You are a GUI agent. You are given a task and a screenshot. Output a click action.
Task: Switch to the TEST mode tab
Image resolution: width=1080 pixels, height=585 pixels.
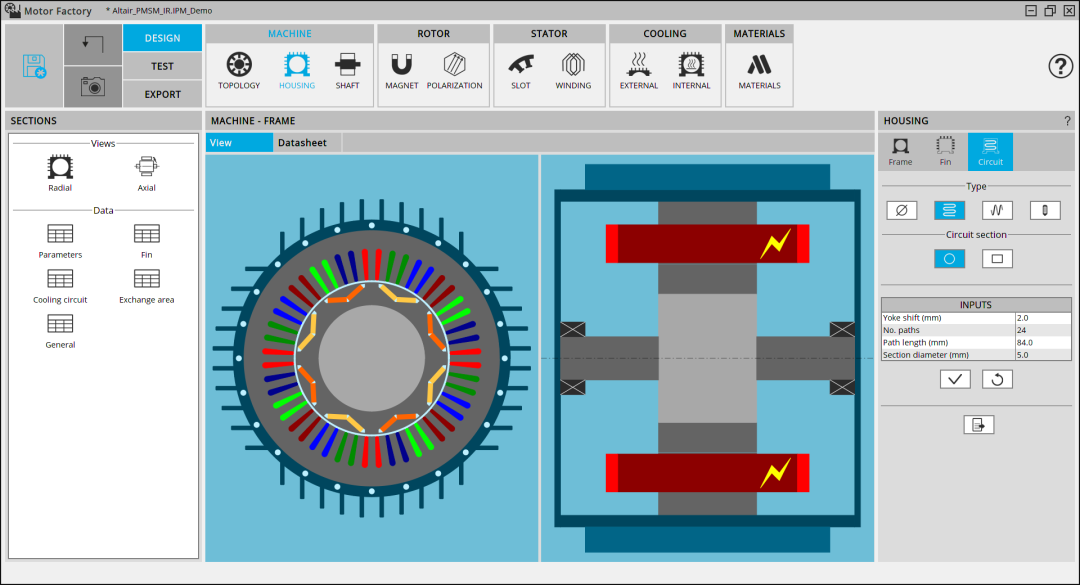coord(163,66)
